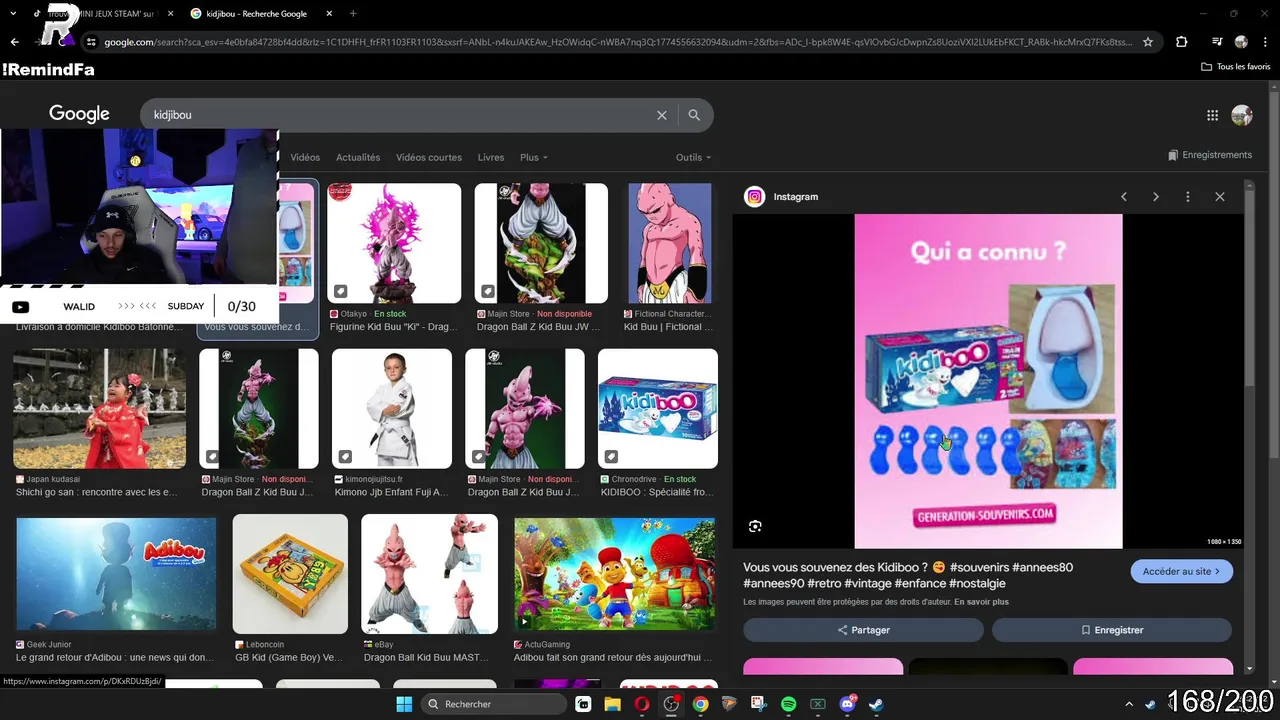
Task: Switch to the Vidéos tab
Action: coord(305,157)
